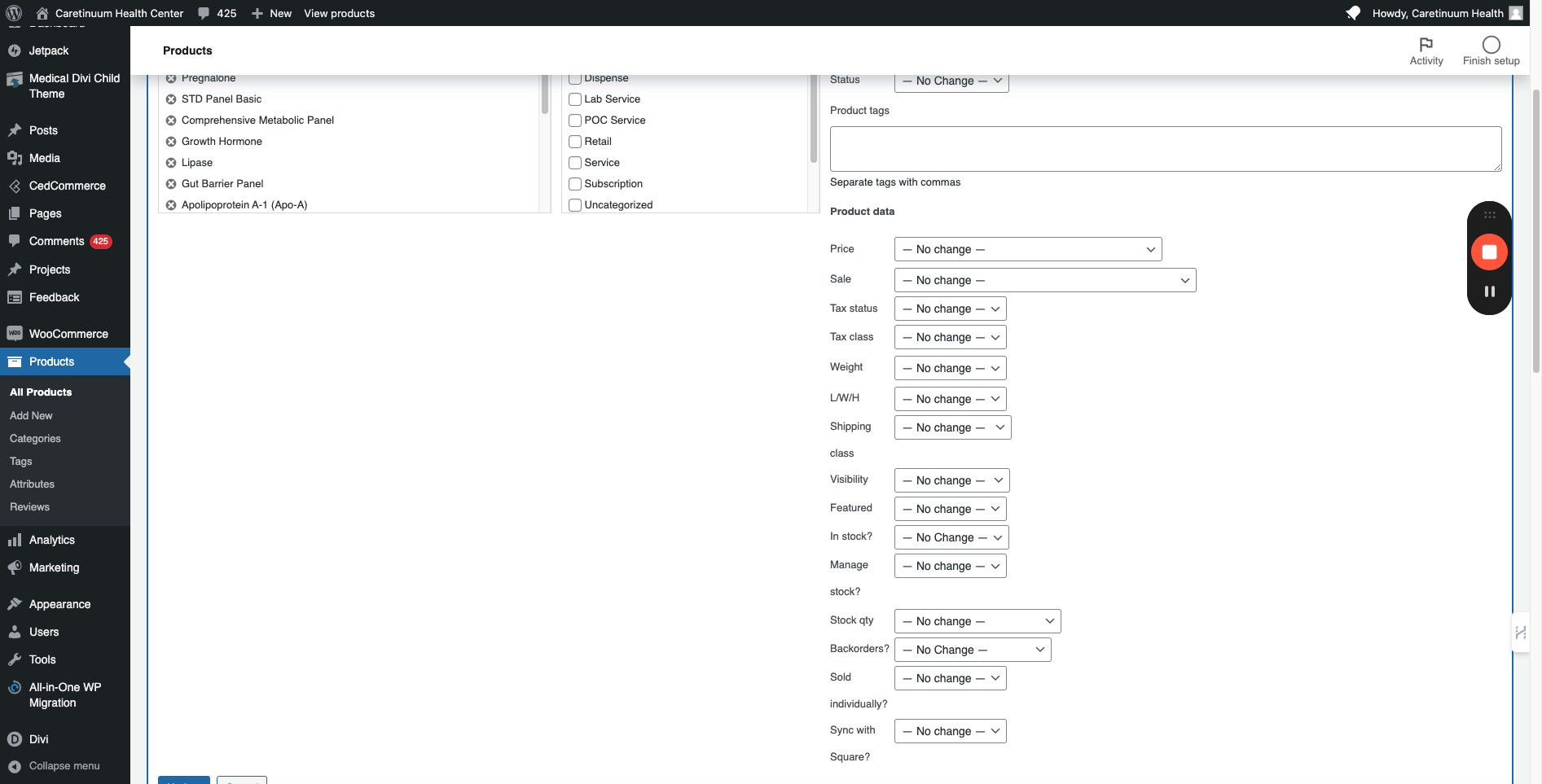
Task: Open the Stock qty dropdown
Action: [977, 621]
